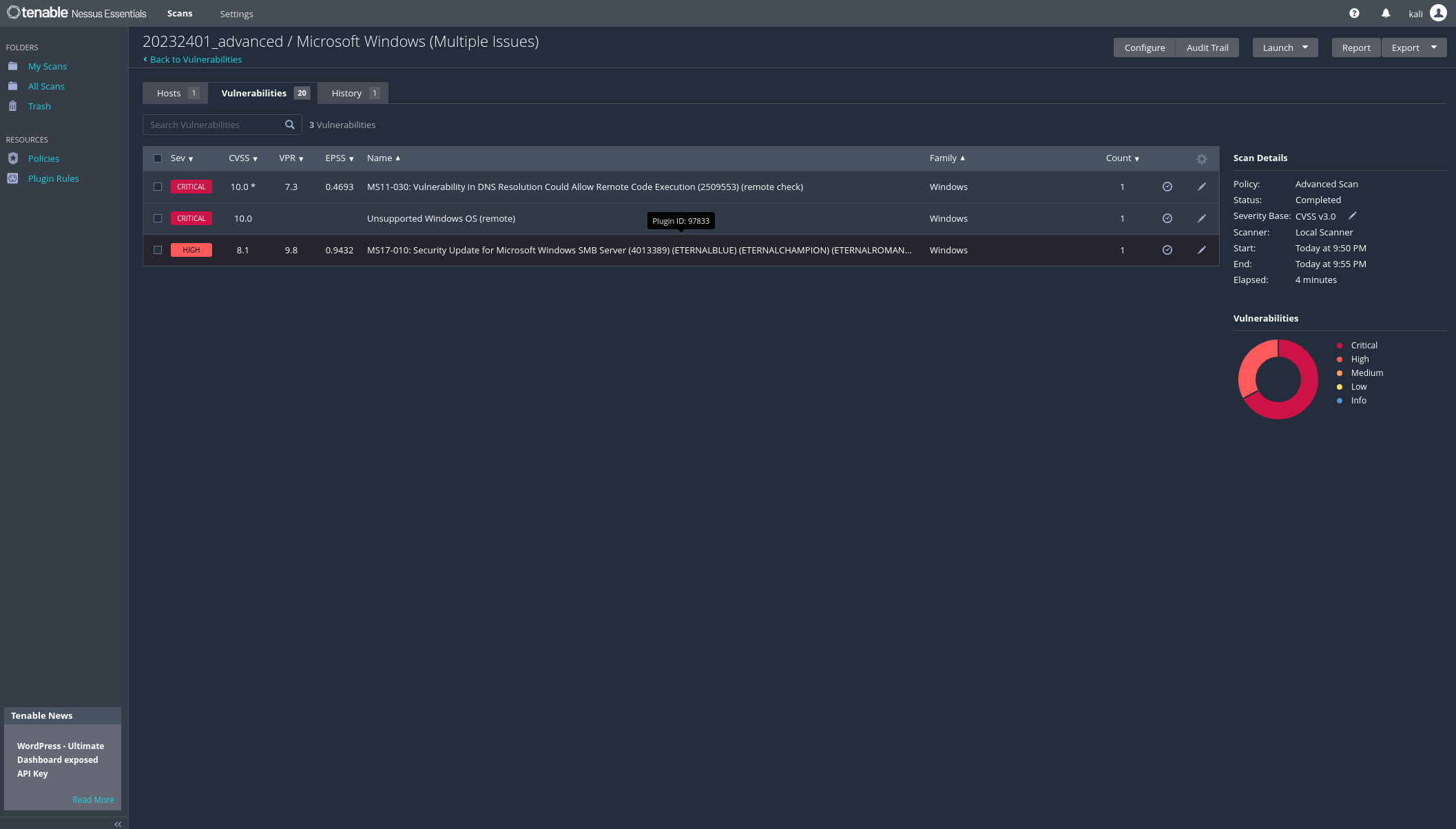Select the Unsupported Windows OS checkbox
1456x829 pixels.
(158, 218)
